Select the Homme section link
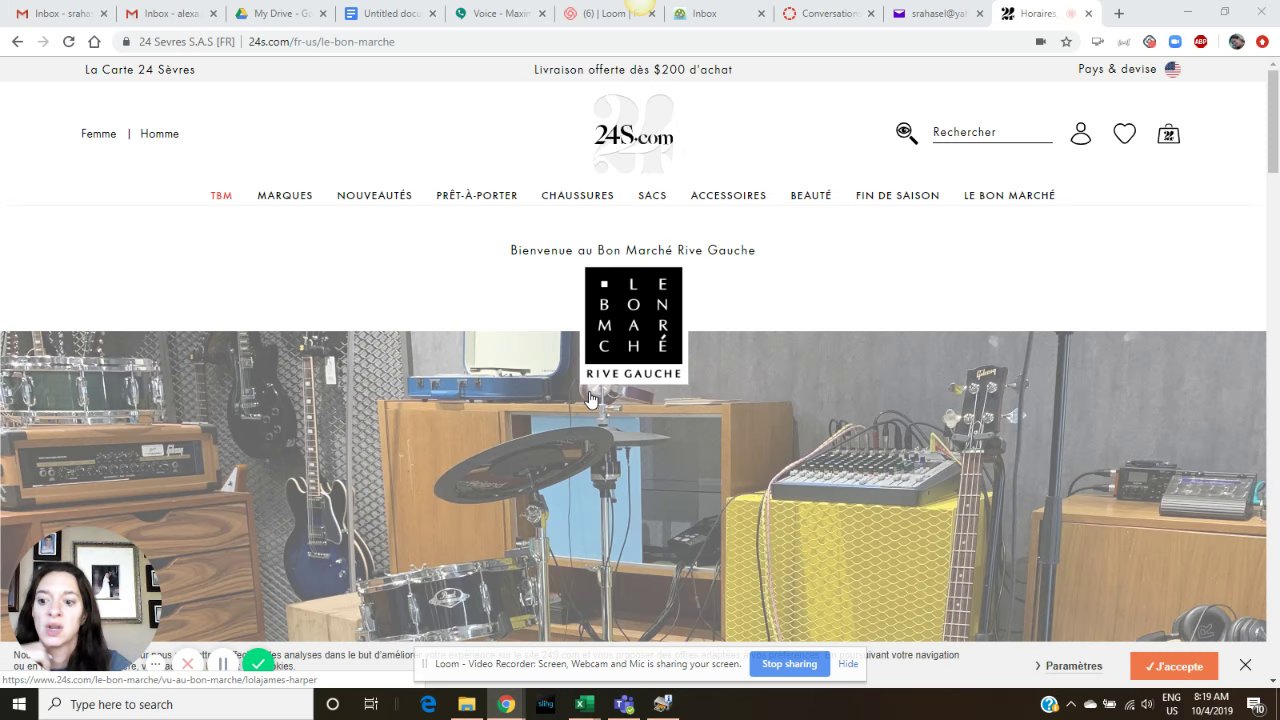Image resolution: width=1280 pixels, height=720 pixels. 159,134
